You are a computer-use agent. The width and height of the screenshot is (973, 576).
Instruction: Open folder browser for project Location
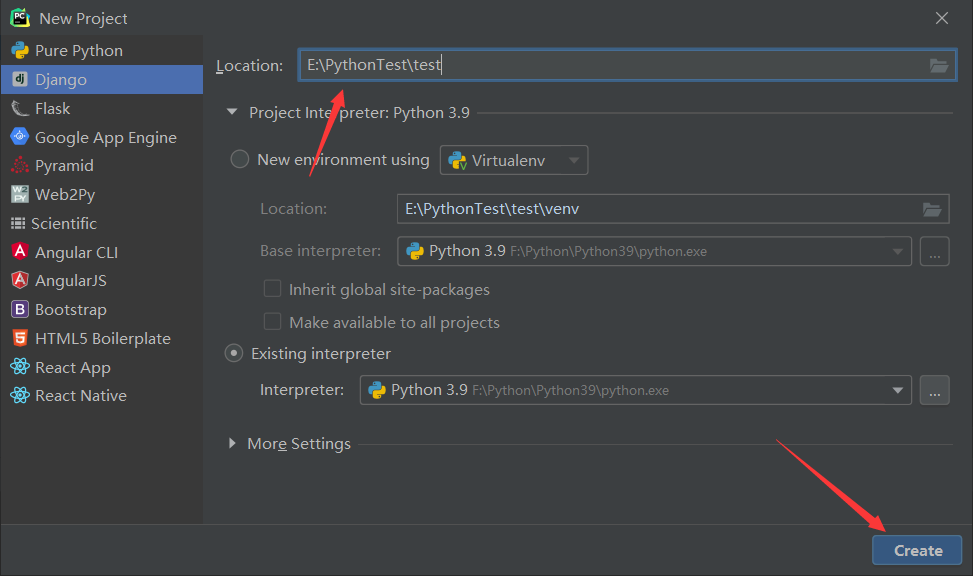click(939, 65)
